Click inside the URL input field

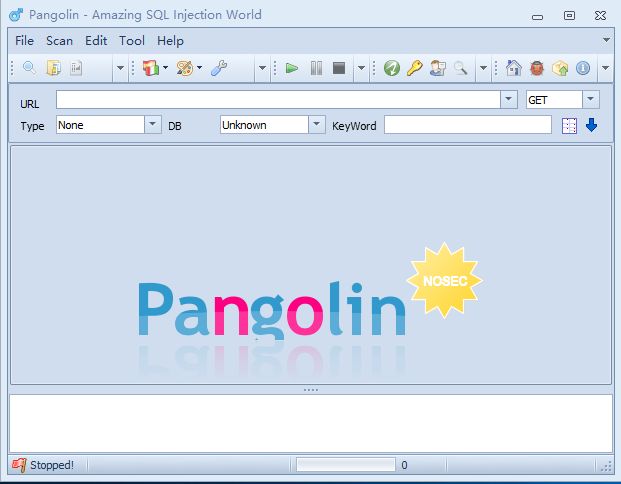(278, 99)
